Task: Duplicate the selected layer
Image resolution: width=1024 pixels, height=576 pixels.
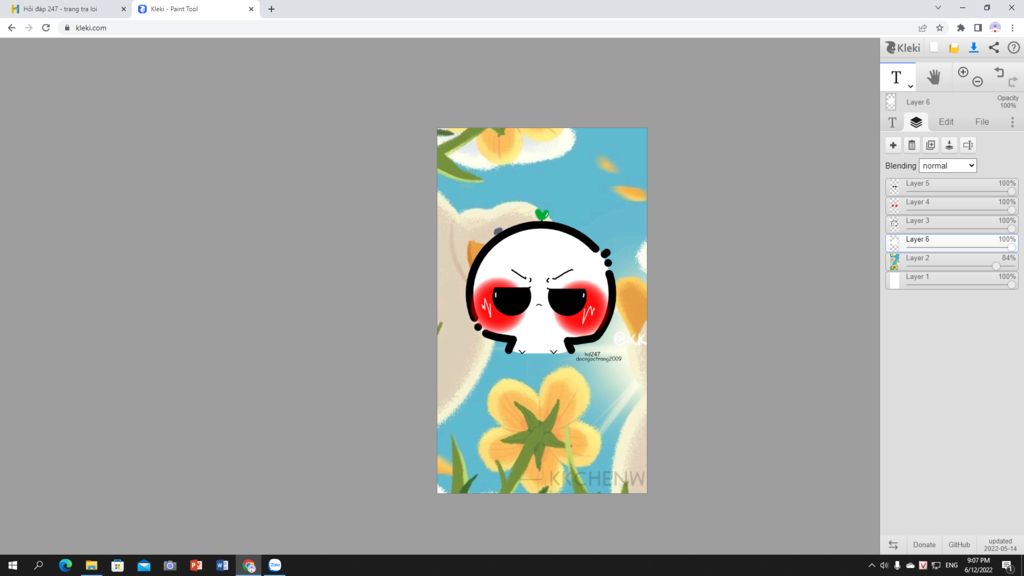Action: (x=930, y=144)
